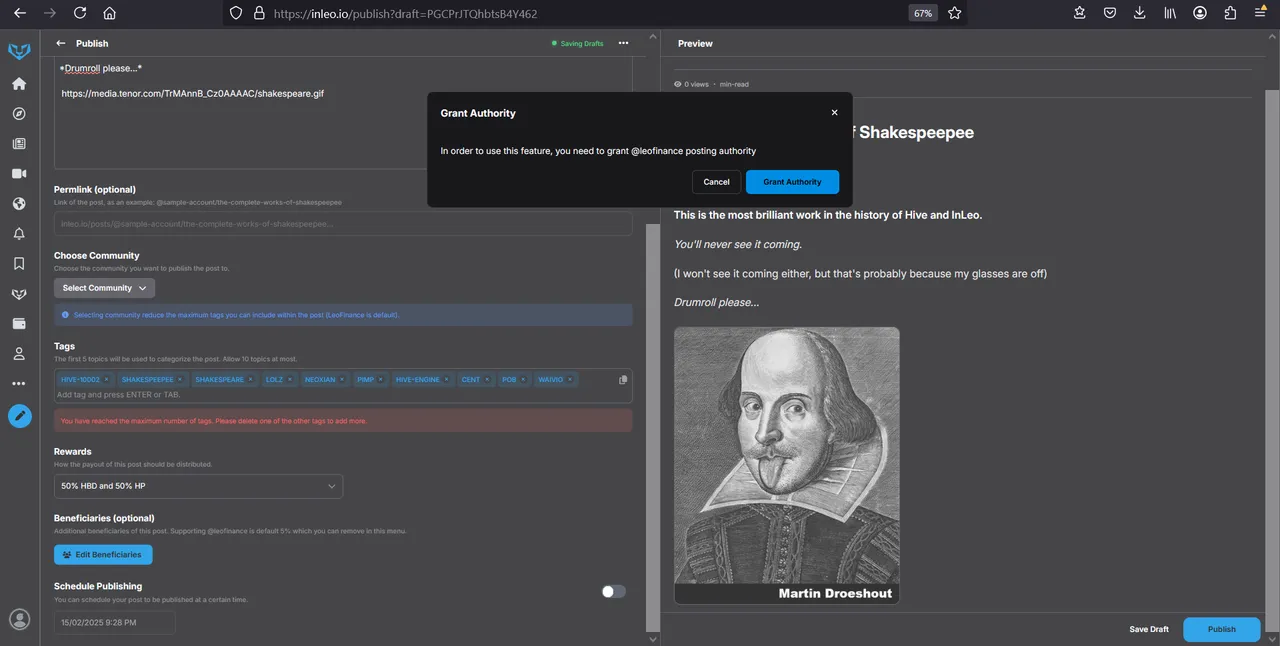Toggle the Schedule Publishing switch
The width and height of the screenshot is (1280, 646).
pos(613,591)
